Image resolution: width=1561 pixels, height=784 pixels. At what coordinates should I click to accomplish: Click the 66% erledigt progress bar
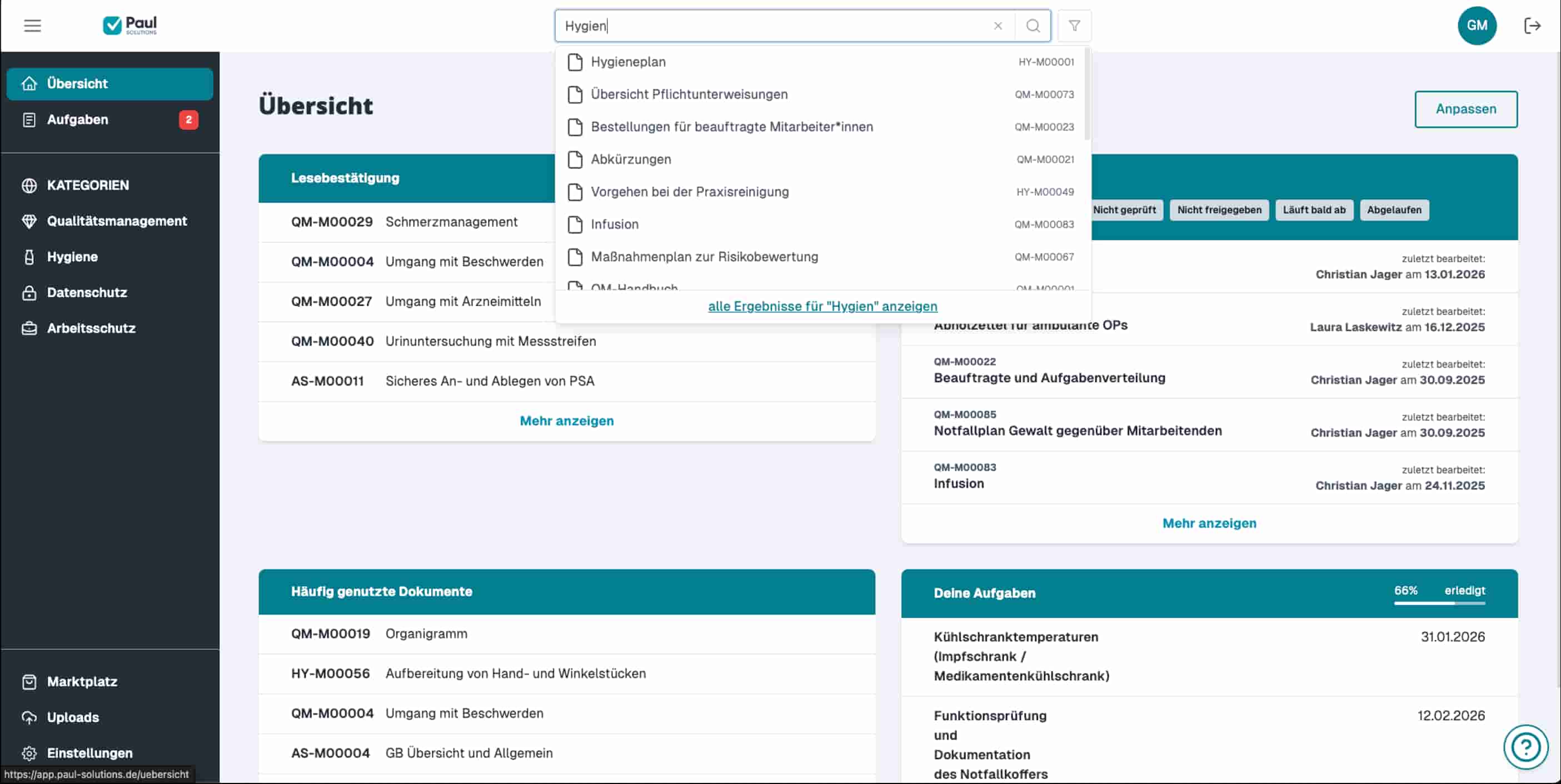pyautogui.click(x=1439, y=602)
